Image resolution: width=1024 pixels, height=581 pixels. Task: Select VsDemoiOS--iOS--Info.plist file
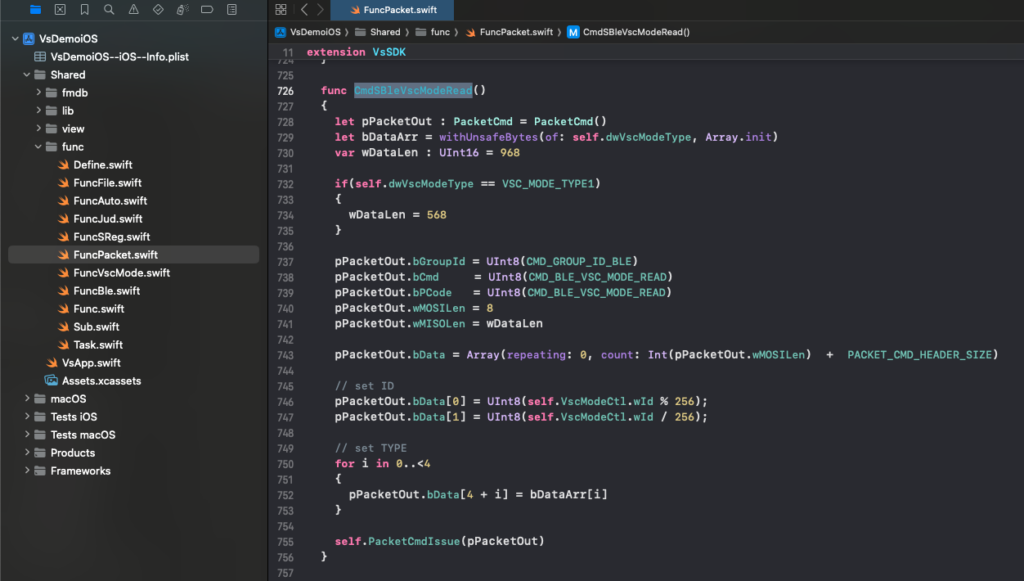click(119, 57)
